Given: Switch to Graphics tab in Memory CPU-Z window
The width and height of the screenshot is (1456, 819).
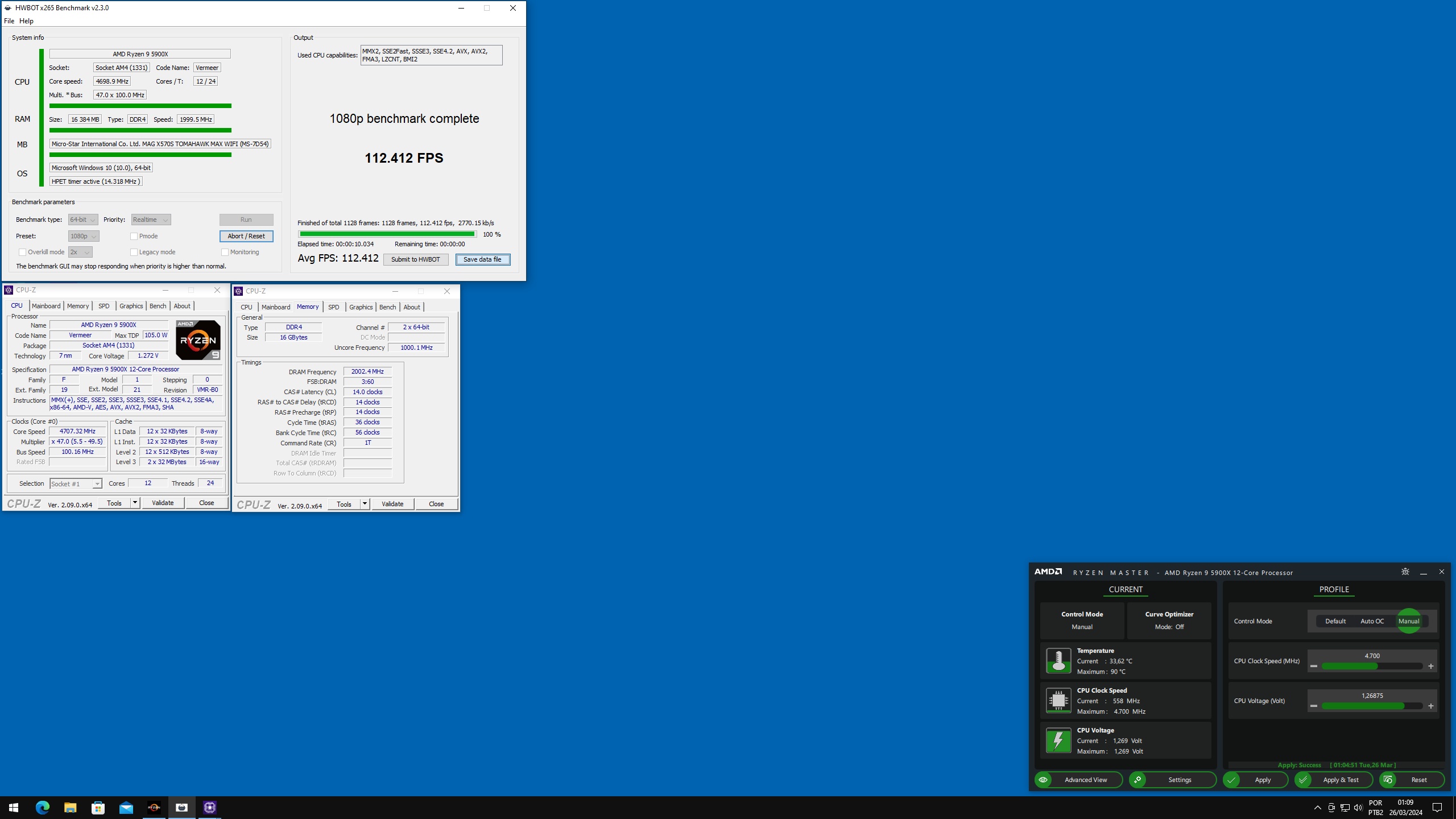Looking at the screenshot, I should tap(361, 307).
